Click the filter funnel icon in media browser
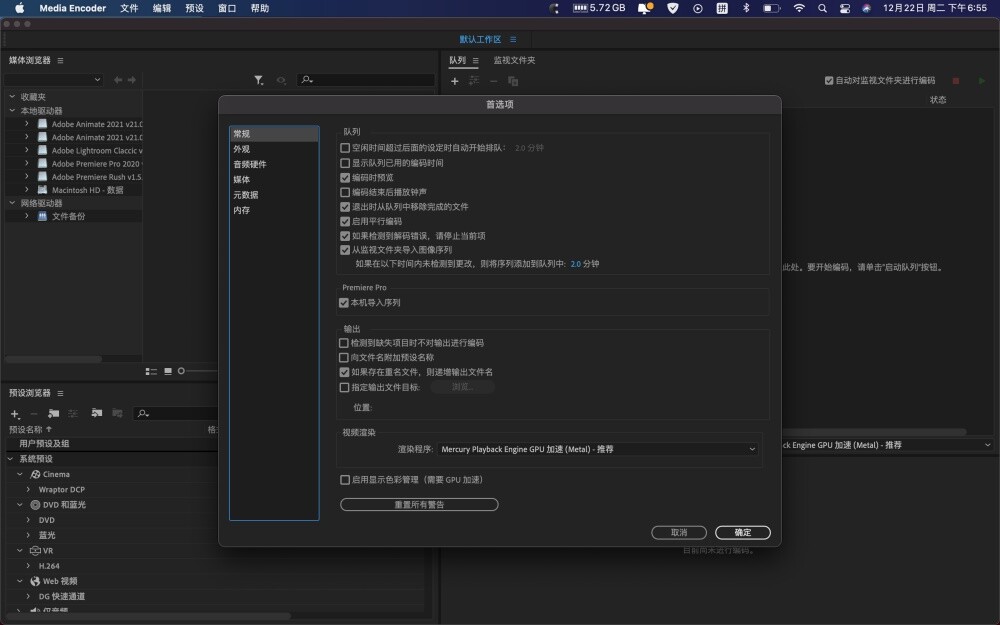Screen dimensions: 1000x625 (258, 80)
